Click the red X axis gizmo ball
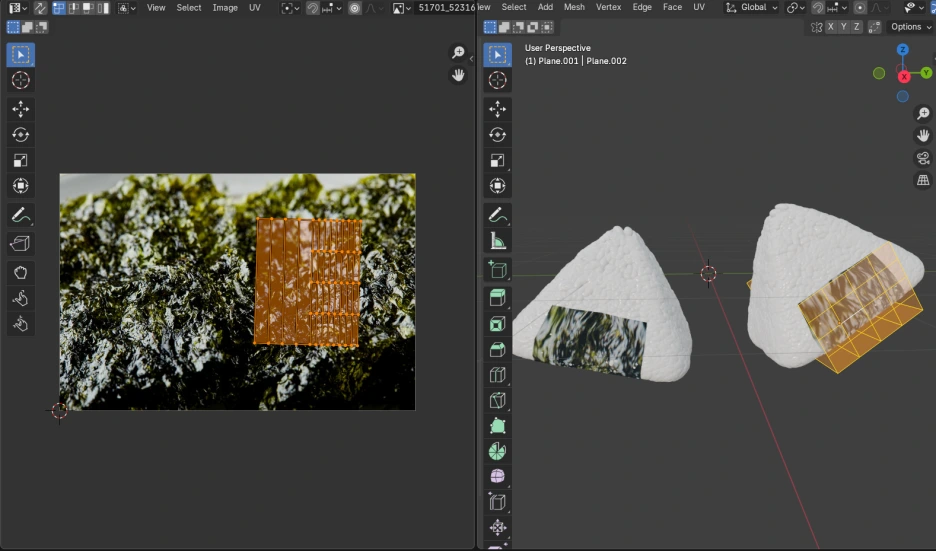 point(904,77)
